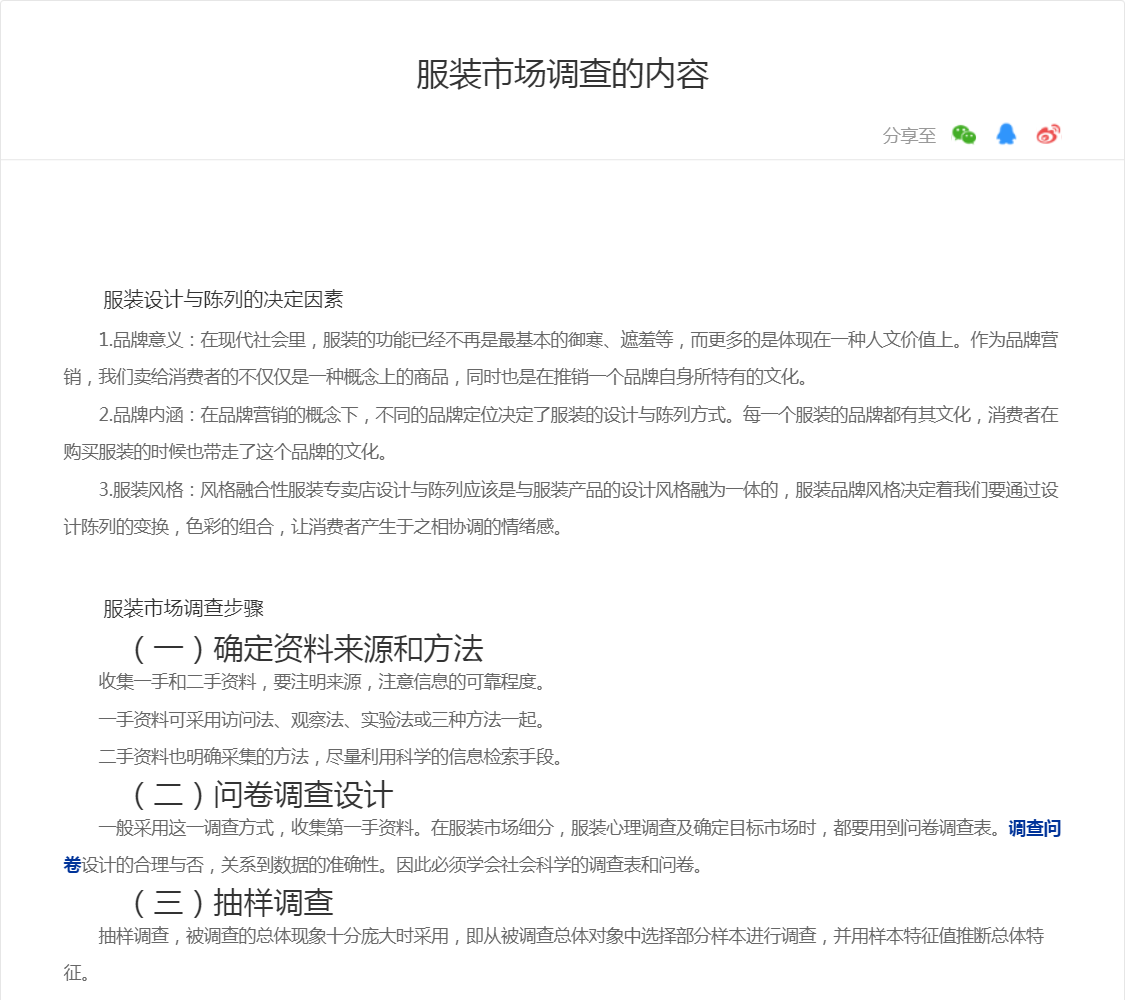Click the heading （一）确定资料来源和方法
The image size is (1125, 1000).
(x=309, y=648)
